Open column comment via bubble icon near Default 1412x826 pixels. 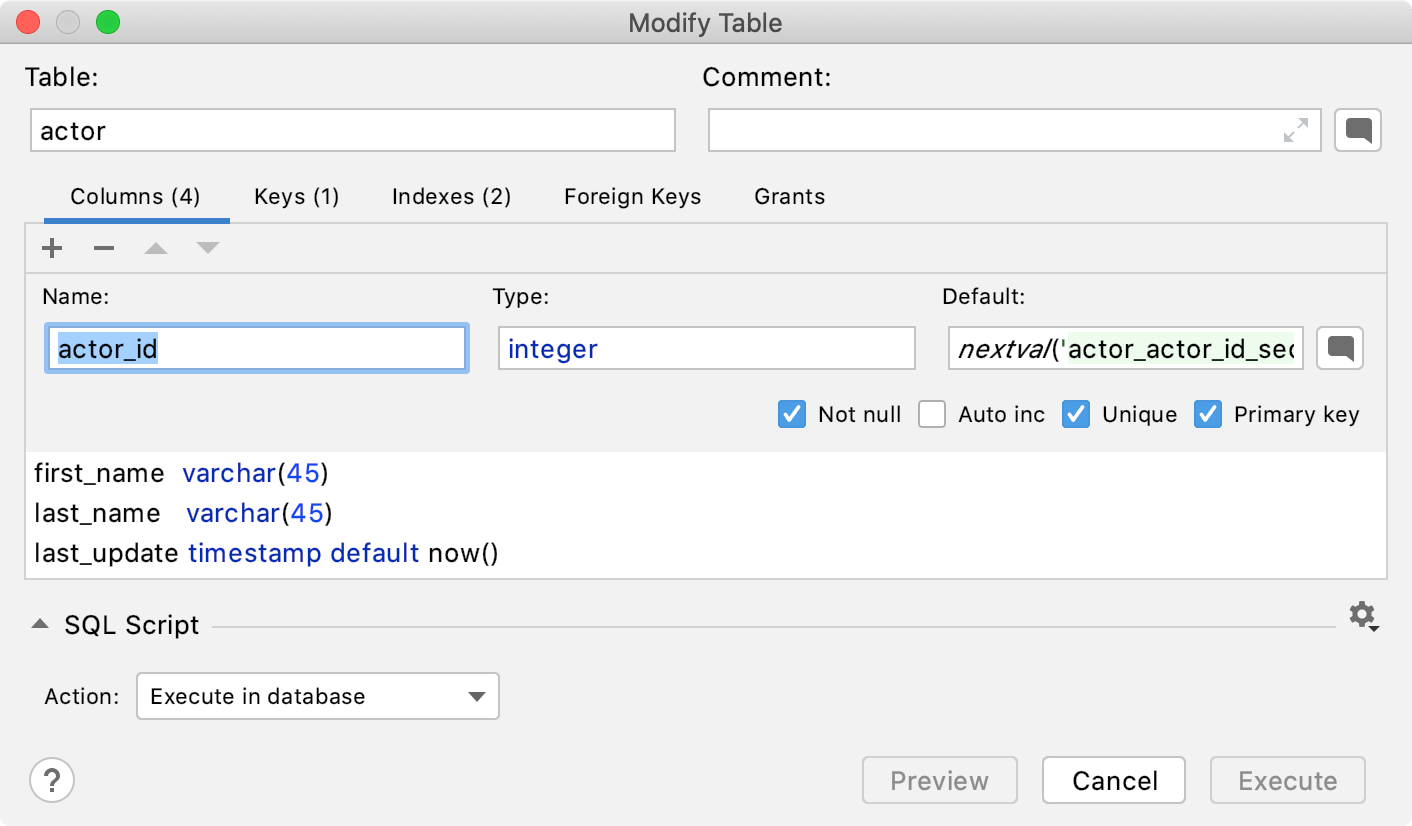tap(1339, 348)
